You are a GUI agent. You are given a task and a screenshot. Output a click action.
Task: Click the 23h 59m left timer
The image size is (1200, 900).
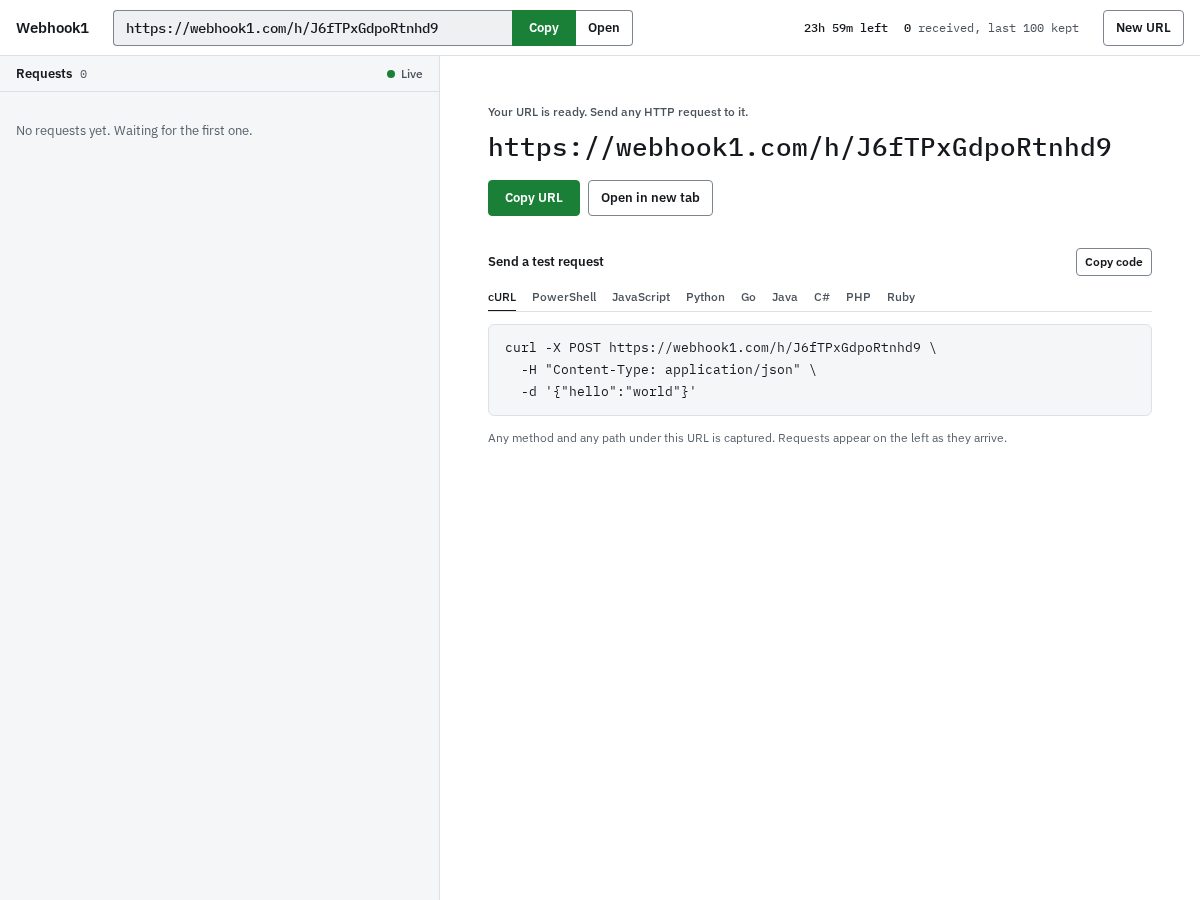[x=846, y=28]
